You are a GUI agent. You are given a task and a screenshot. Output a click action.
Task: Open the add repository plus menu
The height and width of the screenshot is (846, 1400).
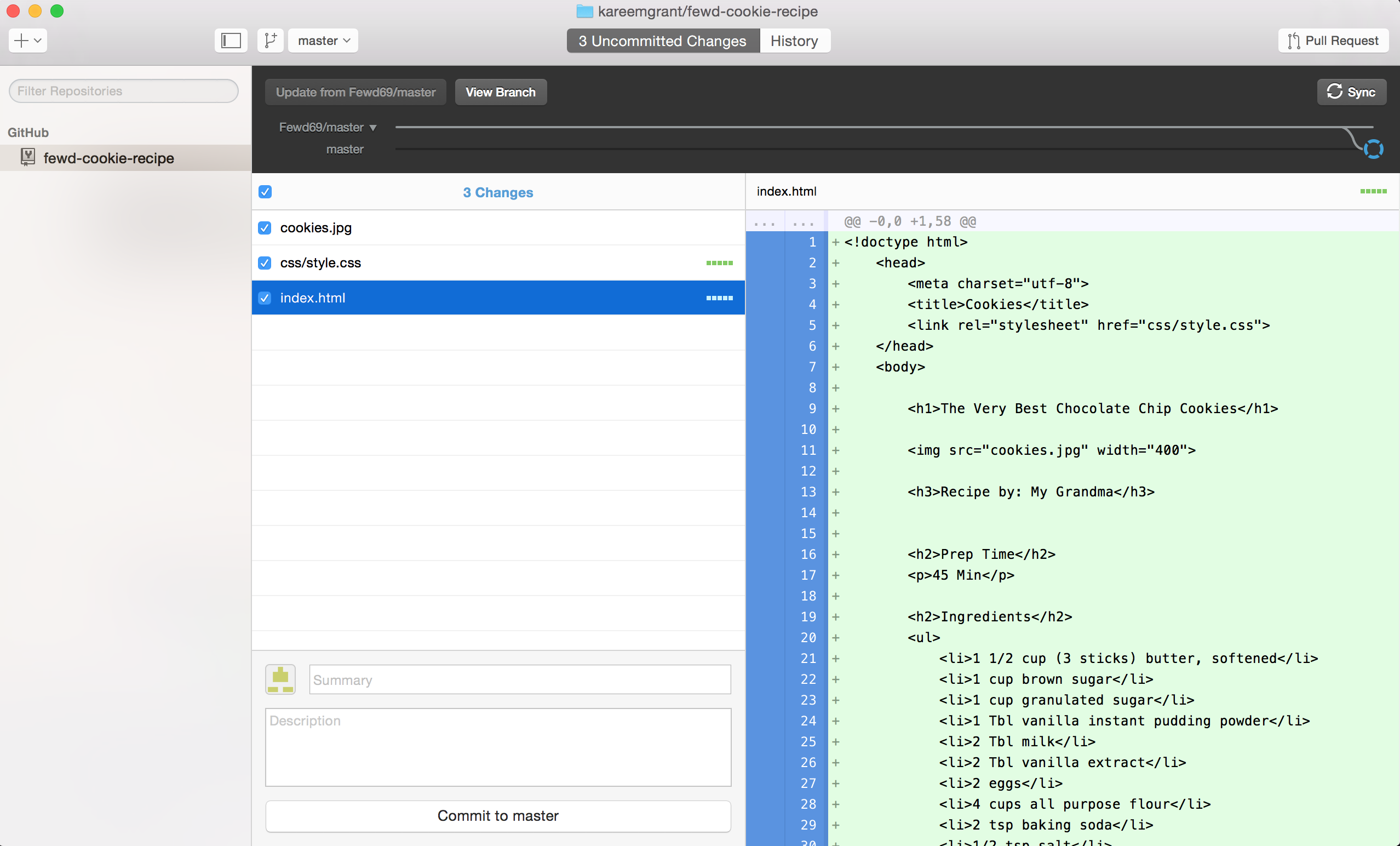pyautogui.click(x=27, y=41)
